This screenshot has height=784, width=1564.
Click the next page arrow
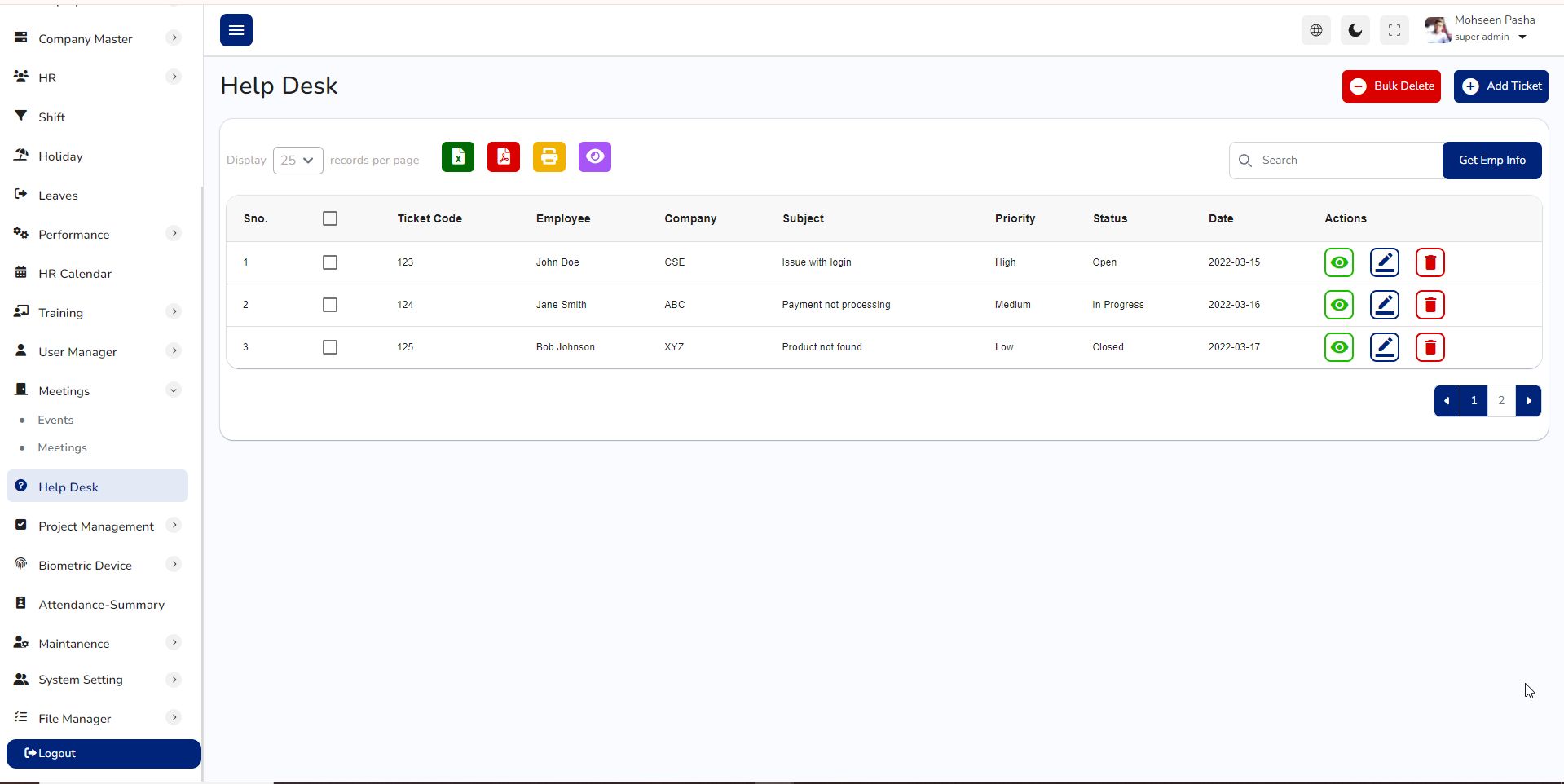tap(1528, 400)
